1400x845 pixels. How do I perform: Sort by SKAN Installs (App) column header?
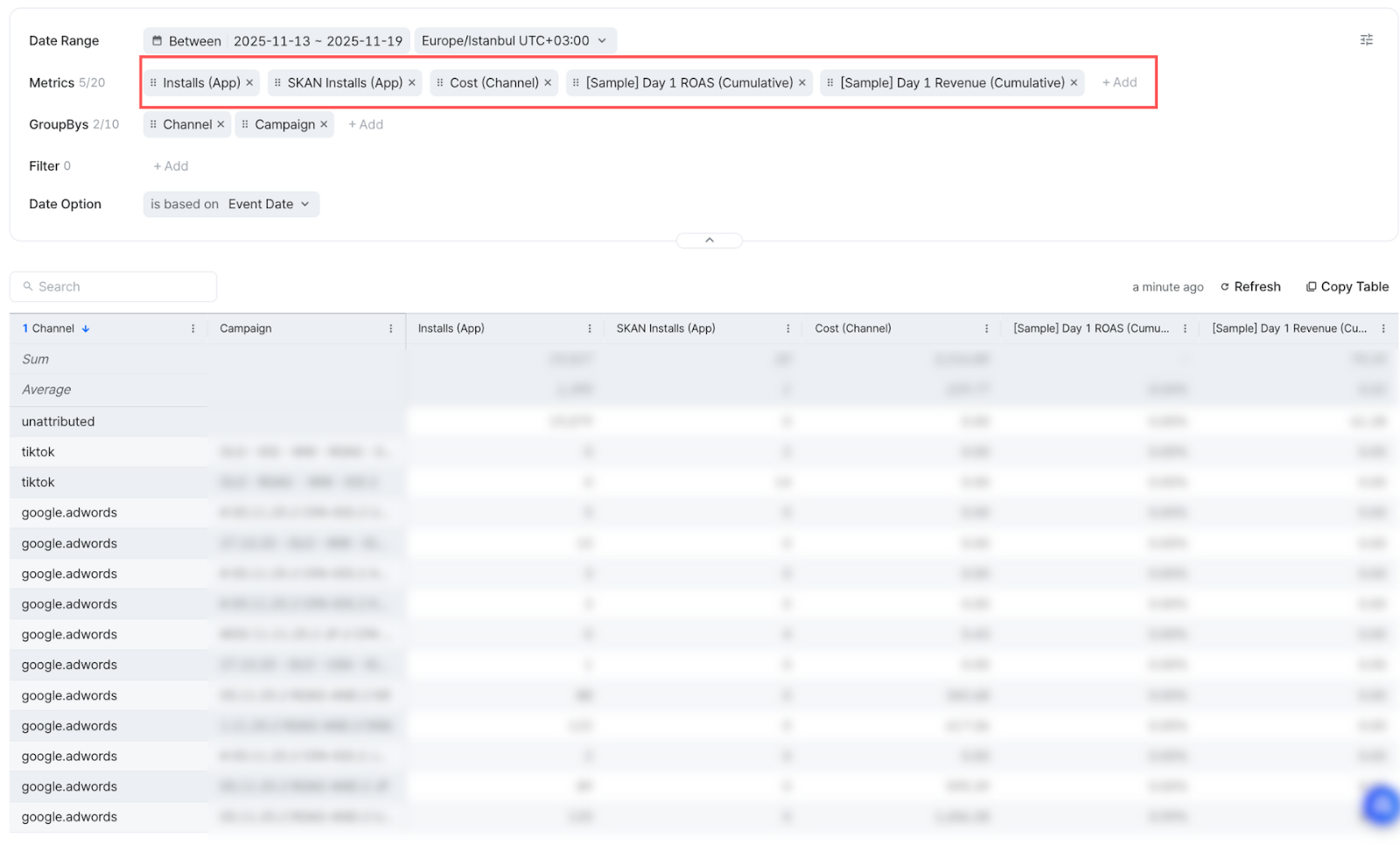(666, 329)
